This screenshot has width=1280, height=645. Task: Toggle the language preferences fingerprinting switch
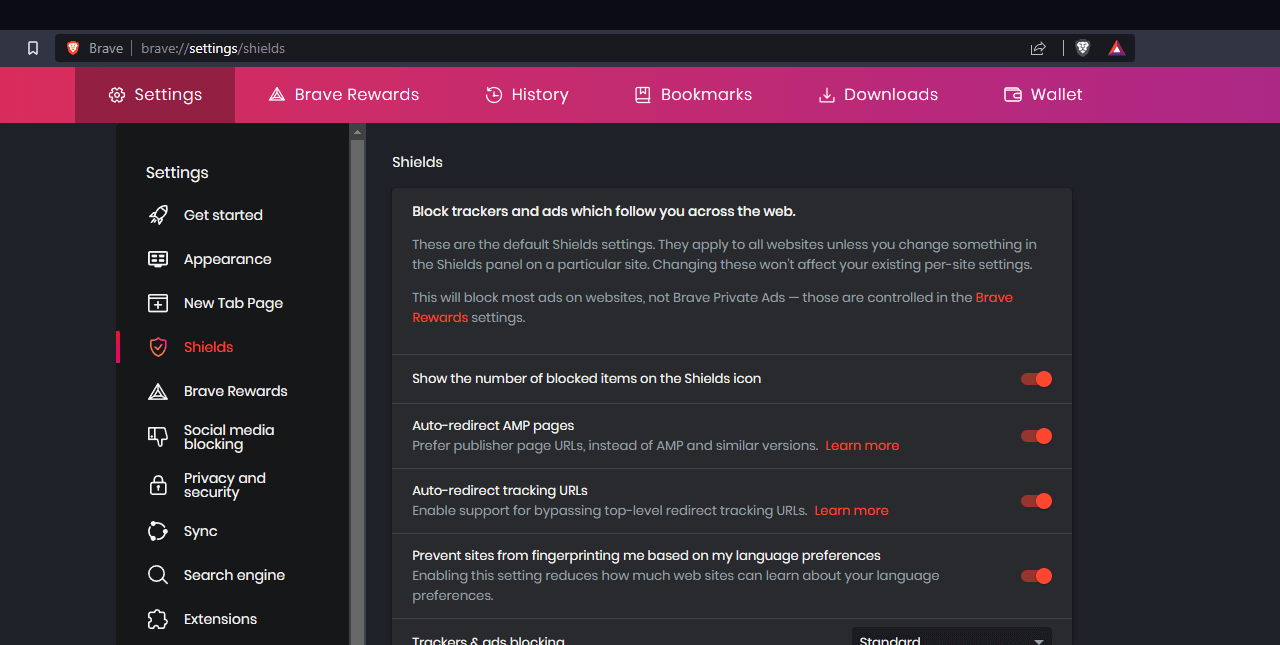[x=1036, y=576]
